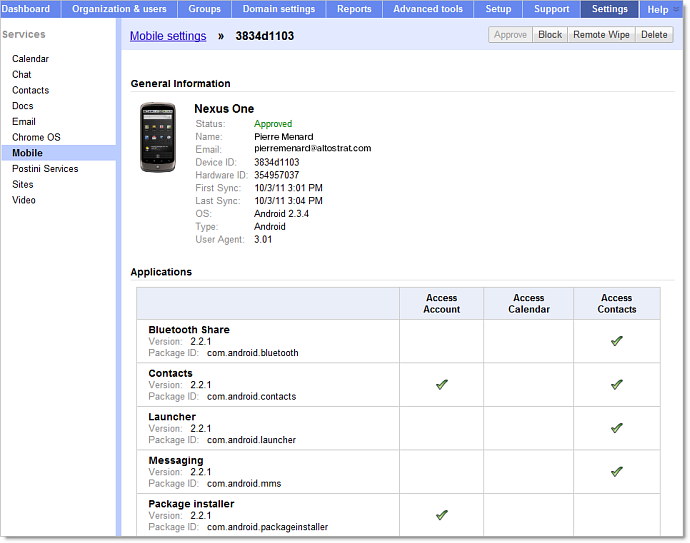Select Calendar in Services sidebar

click(30, 59)
